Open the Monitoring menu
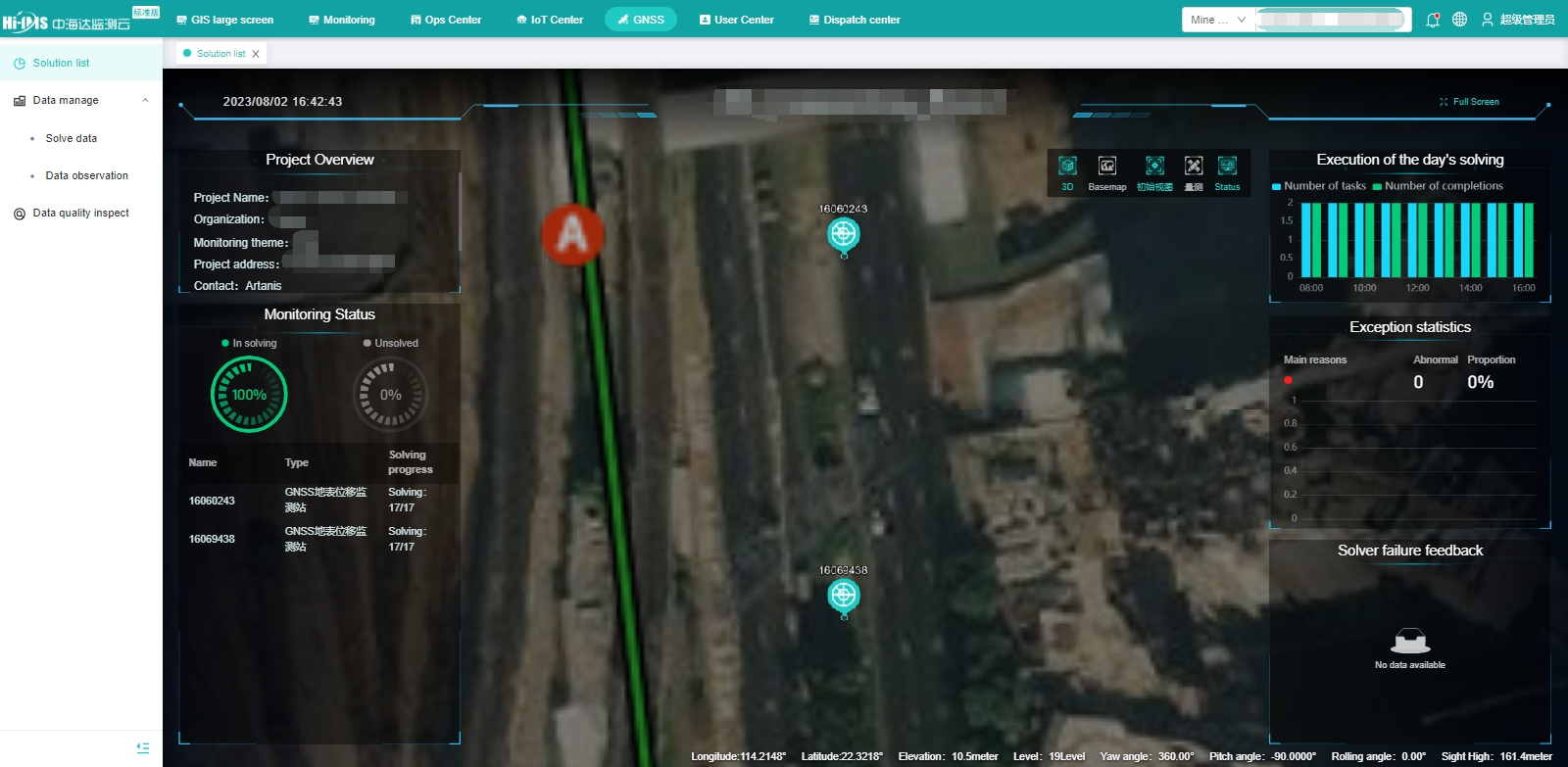1568x767 pixels. [342, 20]
